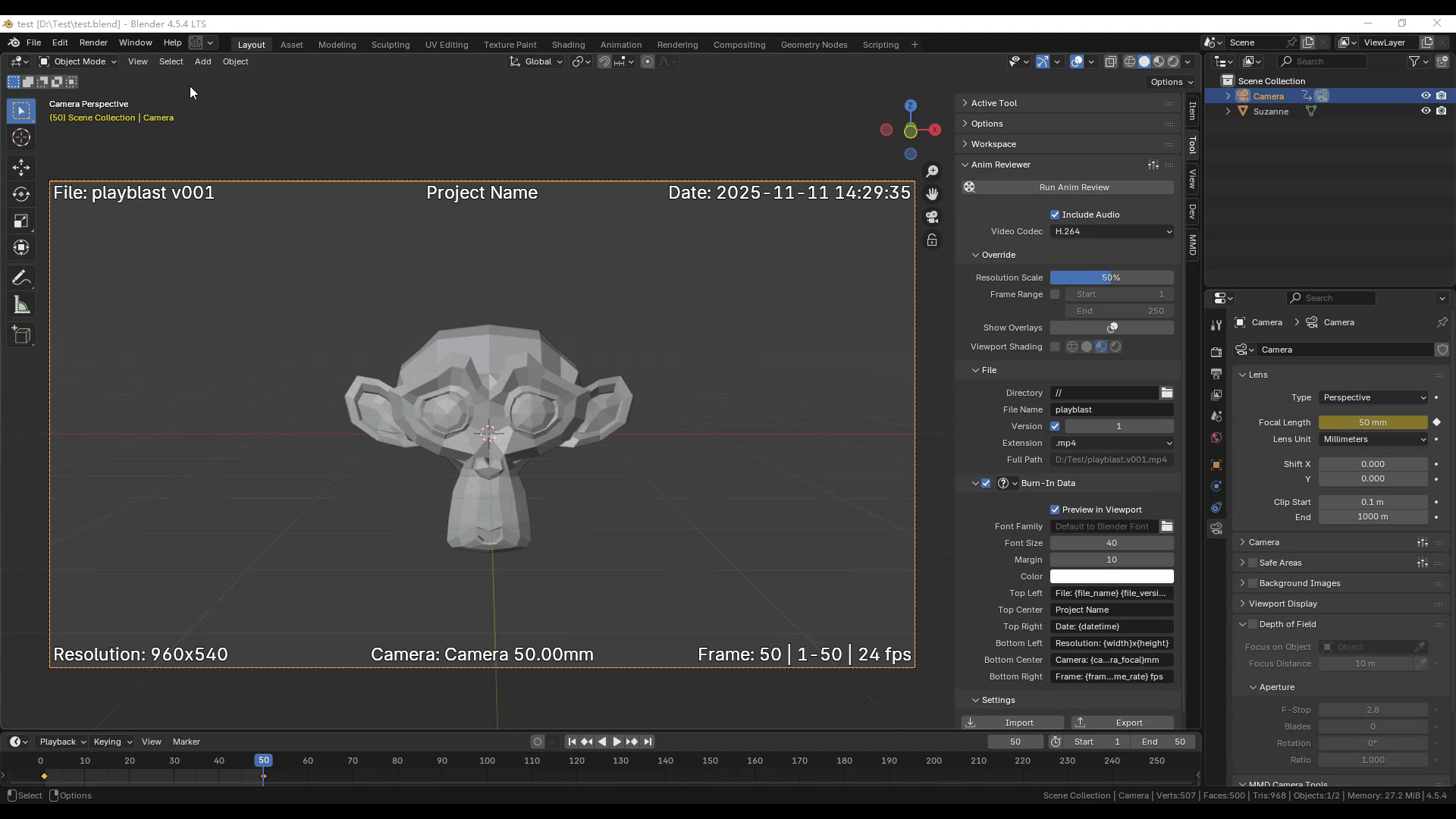Click the File Name playblast field

pyautogui.click(x=1112, y=409)
